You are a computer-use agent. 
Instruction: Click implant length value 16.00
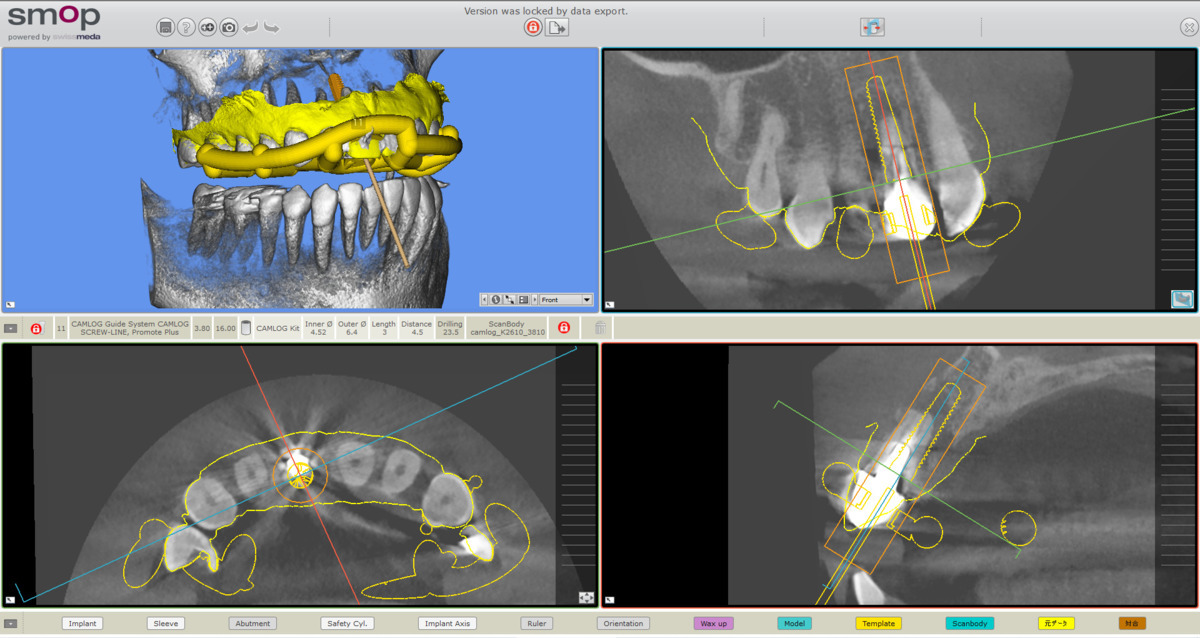click(225, 328)
